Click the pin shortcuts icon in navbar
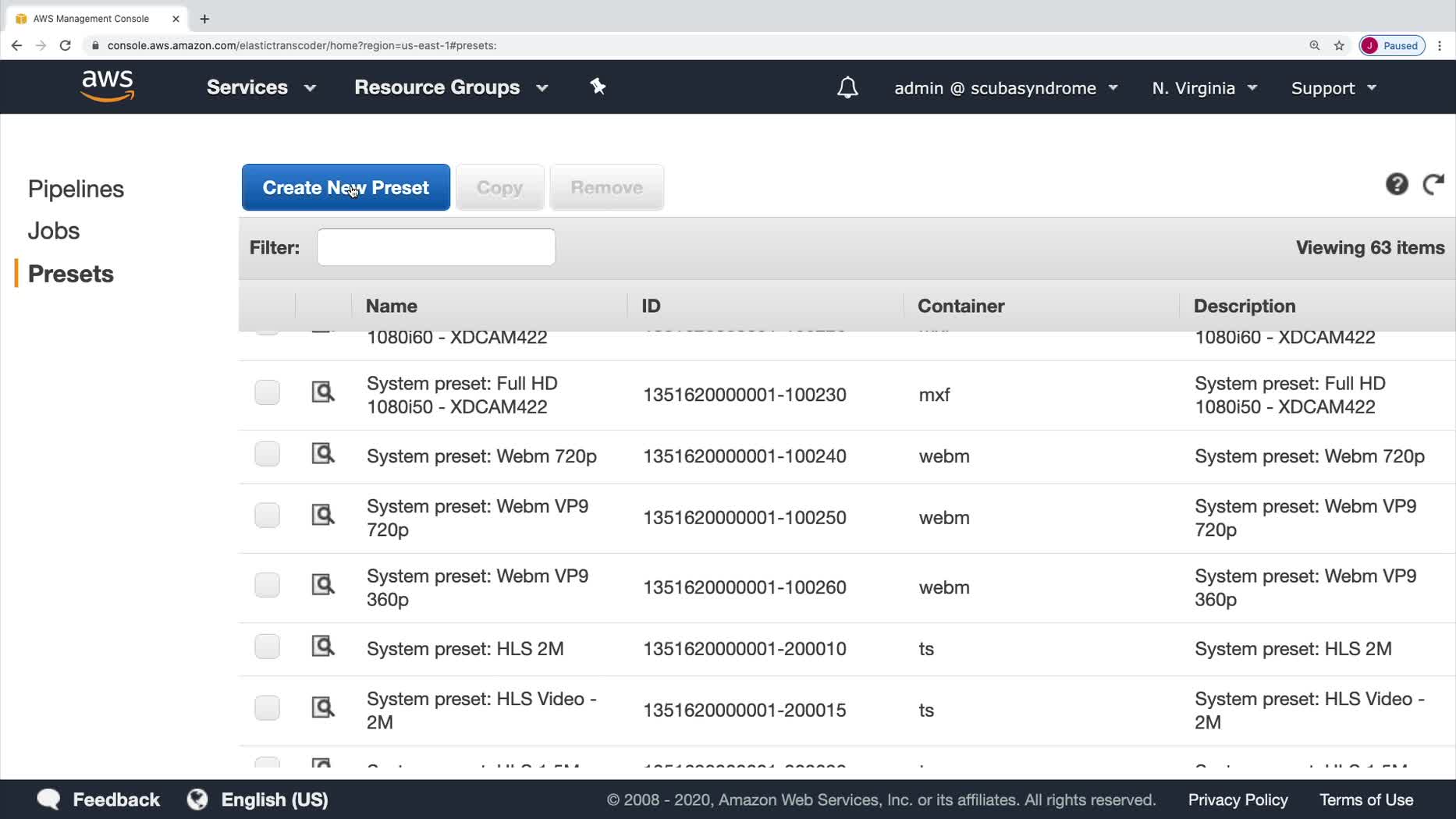The width and height of the screenshot is (1456, 819). point(598,87)
